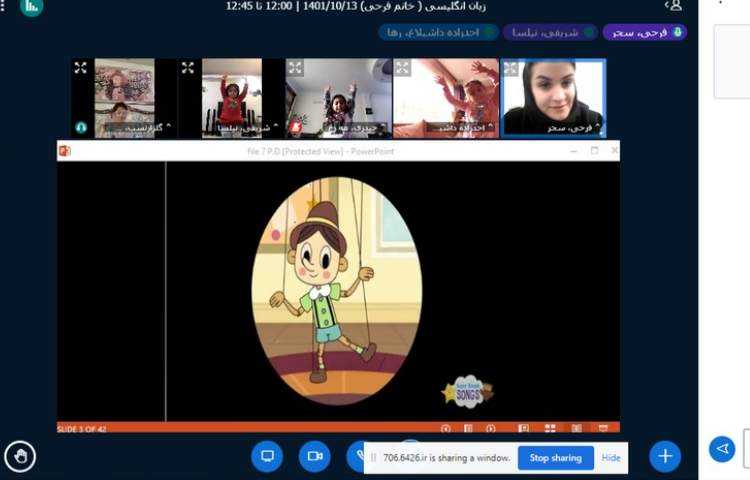
Task: Click the teacher's webcam thumbnail
Action: [x=553, y=98]
